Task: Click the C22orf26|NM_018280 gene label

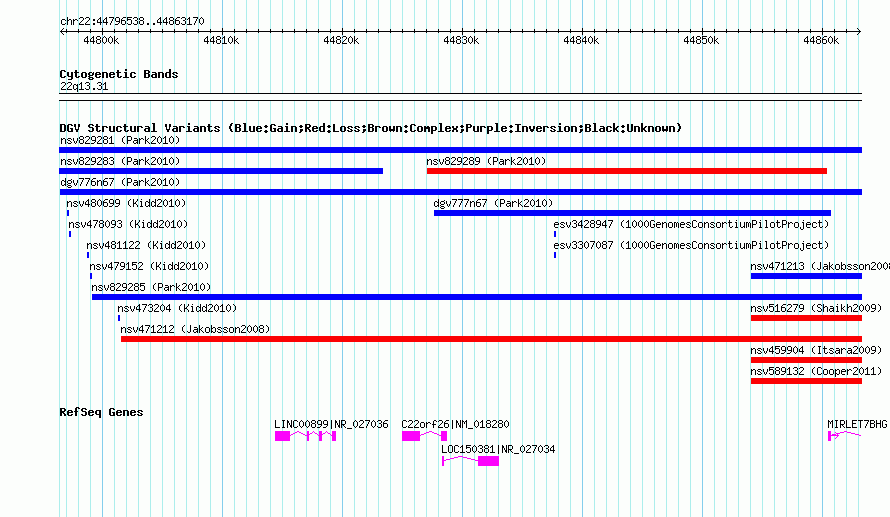Action: point(455,424)
